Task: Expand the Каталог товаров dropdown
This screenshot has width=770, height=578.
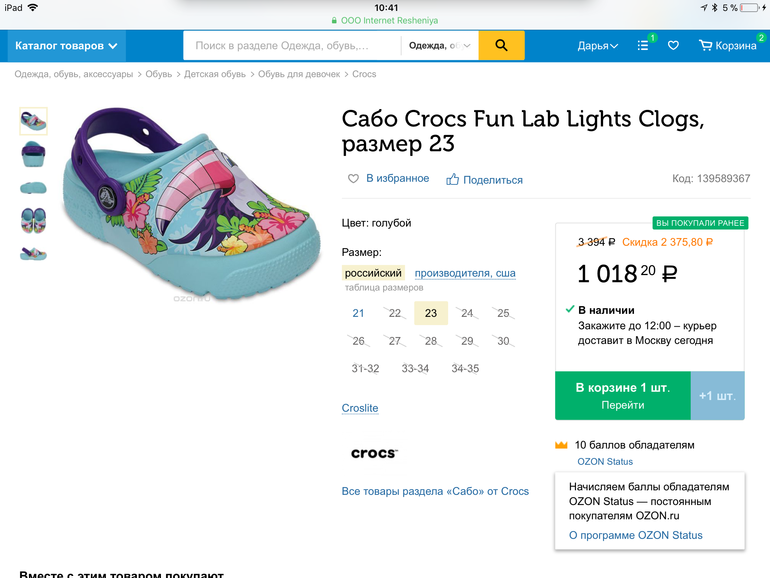Action: [67, 45]
